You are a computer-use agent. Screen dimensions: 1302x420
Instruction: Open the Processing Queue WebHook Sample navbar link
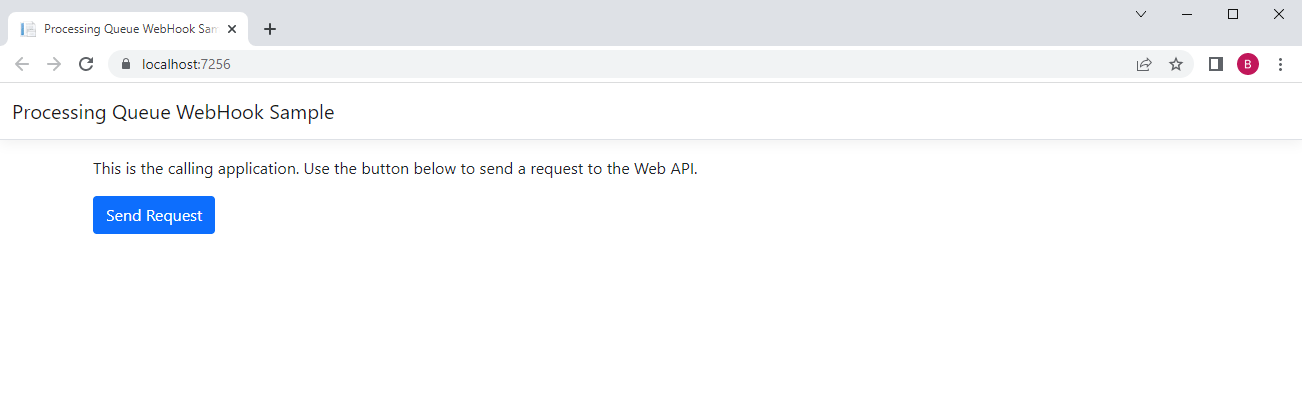pos(173,112)
